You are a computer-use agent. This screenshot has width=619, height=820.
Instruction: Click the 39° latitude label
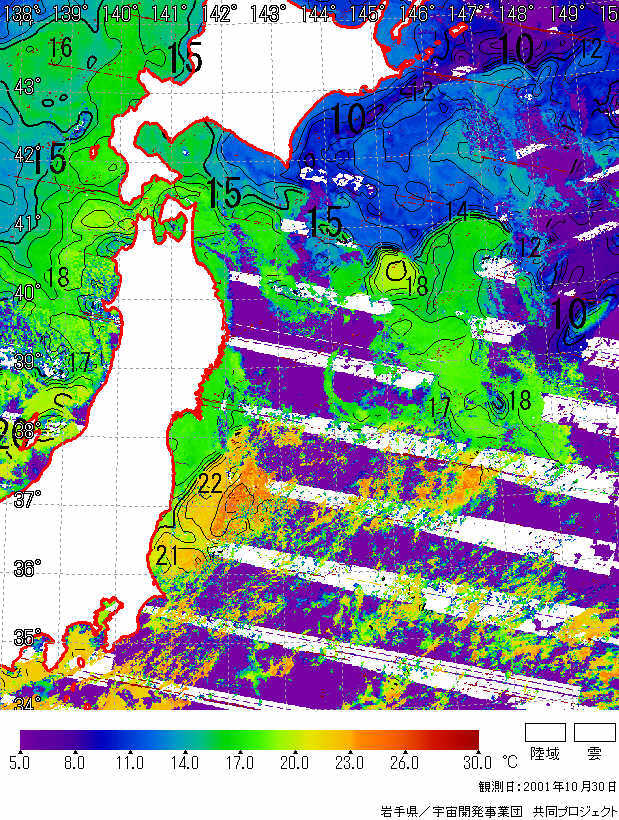29,361
